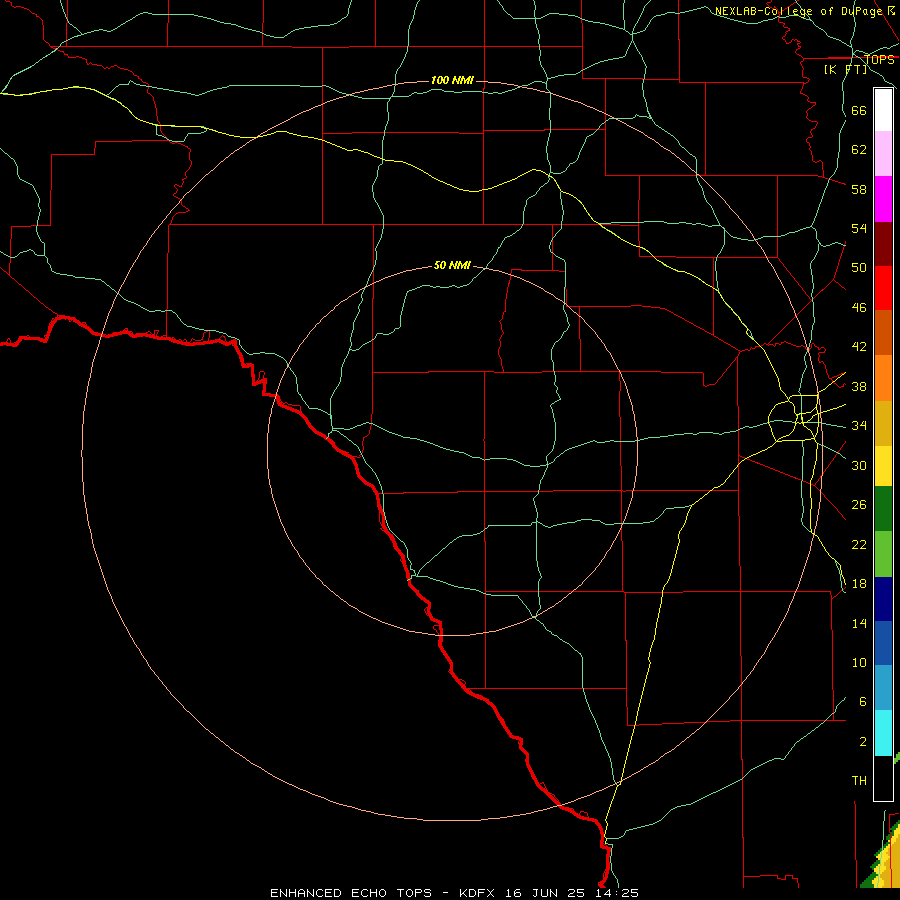Select the dark green legend swatch
This screenshot has width=900, height=900.
(x=883, y=509)
